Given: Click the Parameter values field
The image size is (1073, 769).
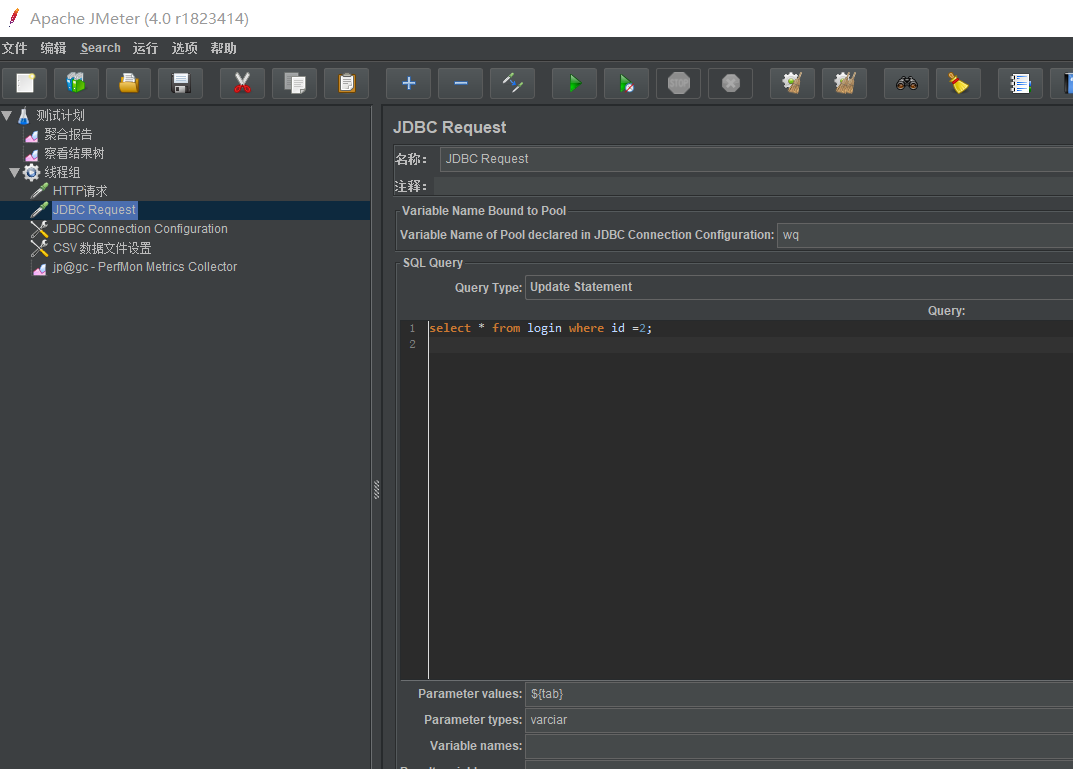Looking at the screenshot, I should [x=799, y=694].
